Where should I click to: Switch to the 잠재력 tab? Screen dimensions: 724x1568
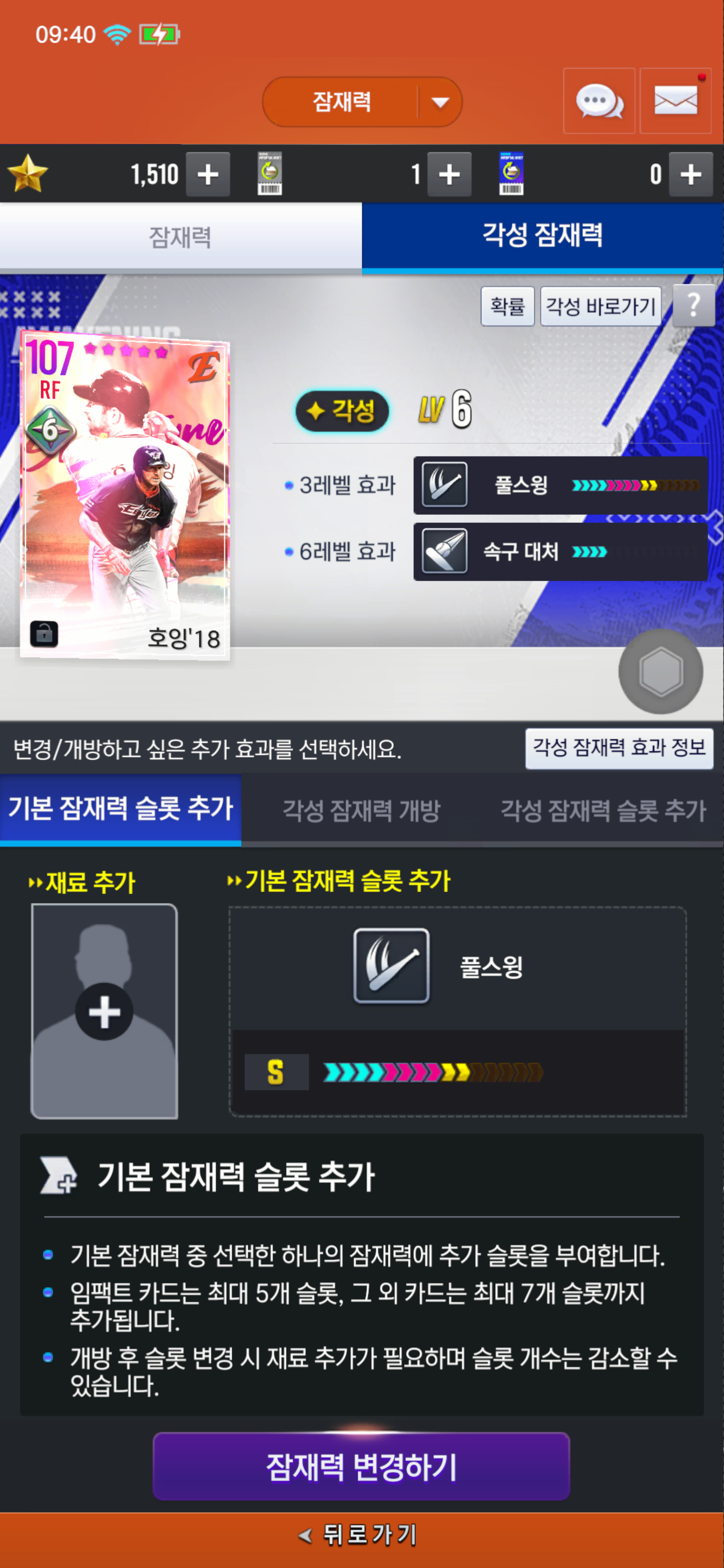(181, 237)
